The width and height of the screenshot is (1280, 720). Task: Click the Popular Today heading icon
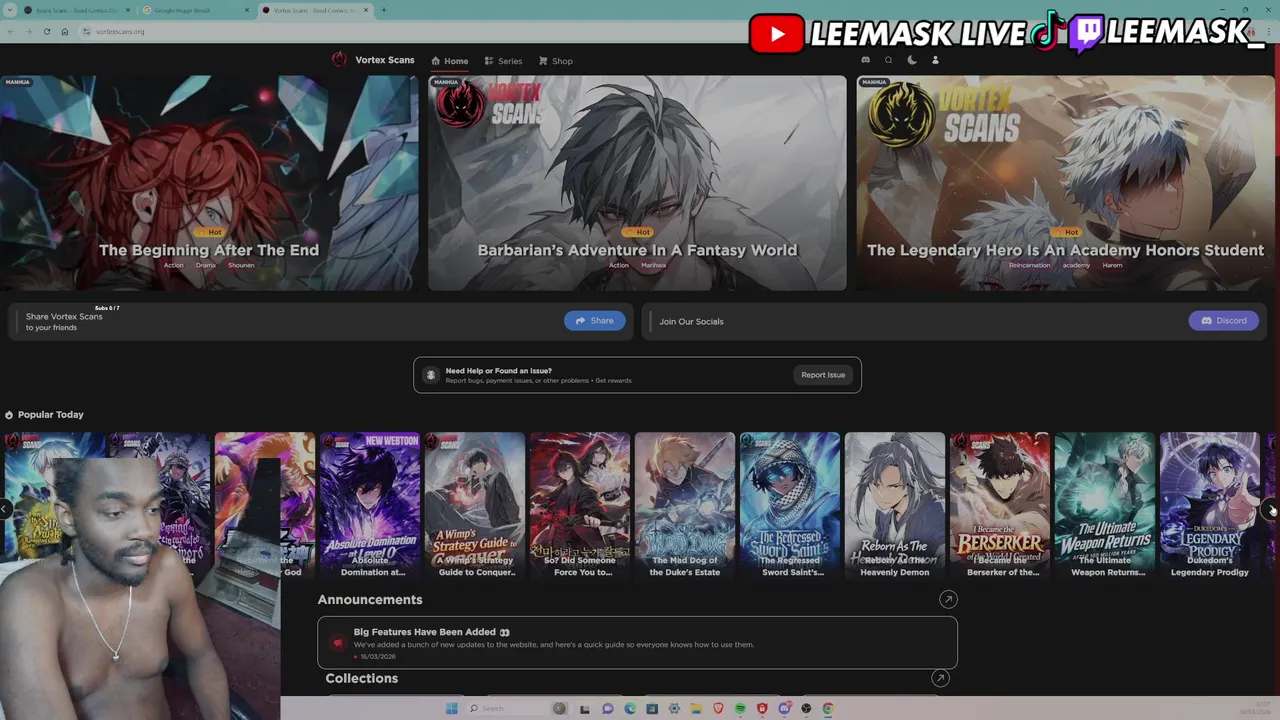tap(9, 415)
